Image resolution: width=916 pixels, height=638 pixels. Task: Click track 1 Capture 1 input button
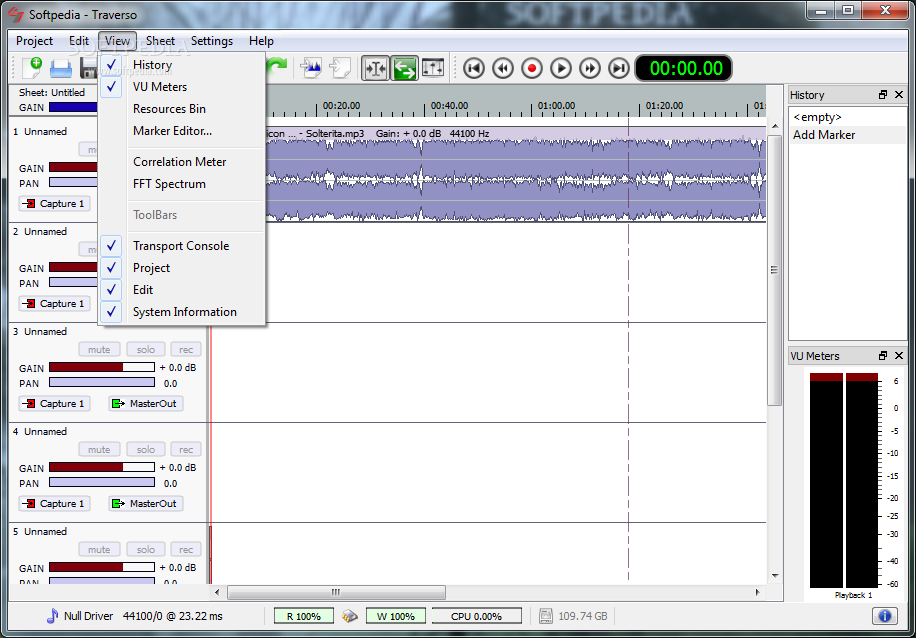54,203
